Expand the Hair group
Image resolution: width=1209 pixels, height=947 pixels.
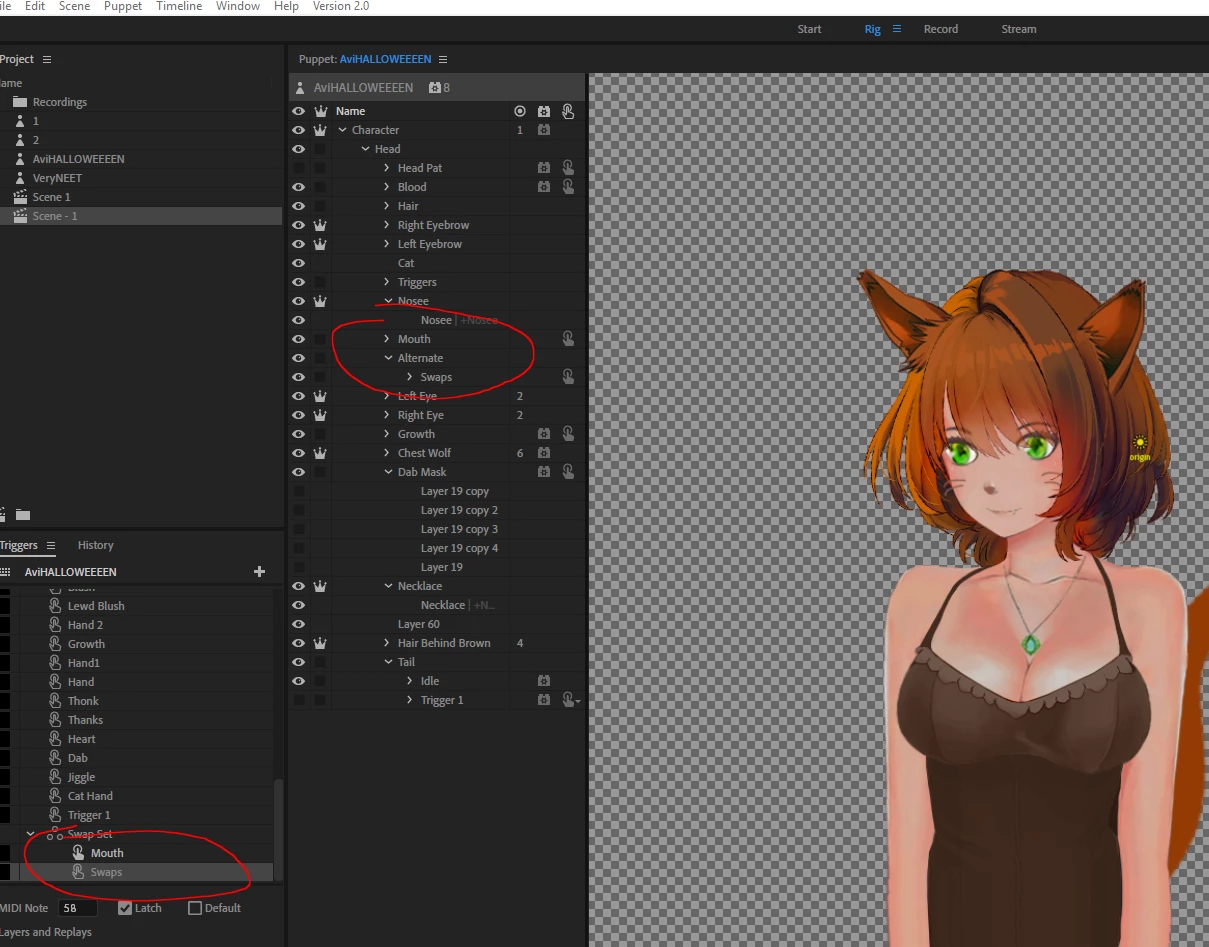388,206
